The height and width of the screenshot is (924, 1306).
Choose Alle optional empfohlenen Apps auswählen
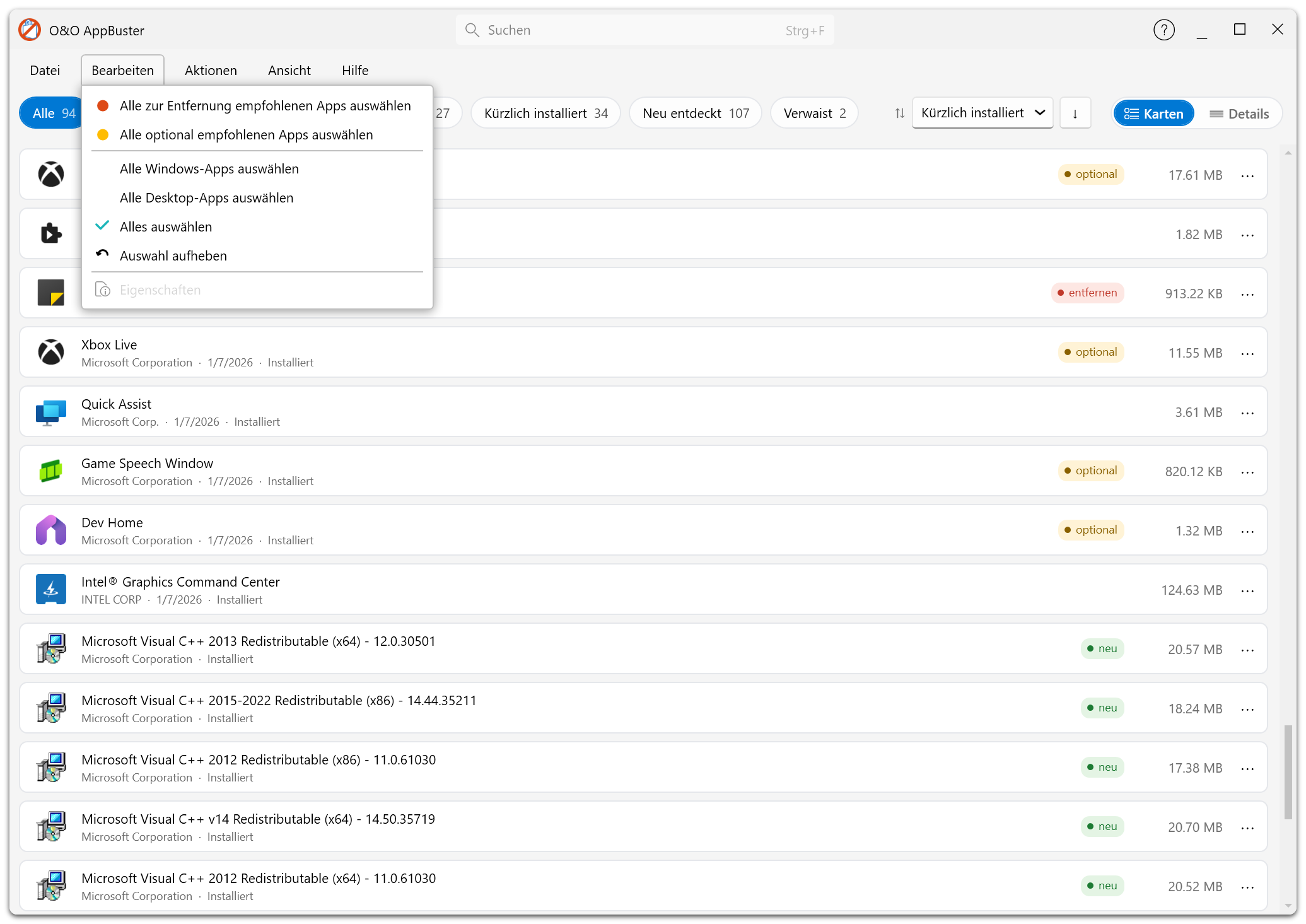(257, 134)
